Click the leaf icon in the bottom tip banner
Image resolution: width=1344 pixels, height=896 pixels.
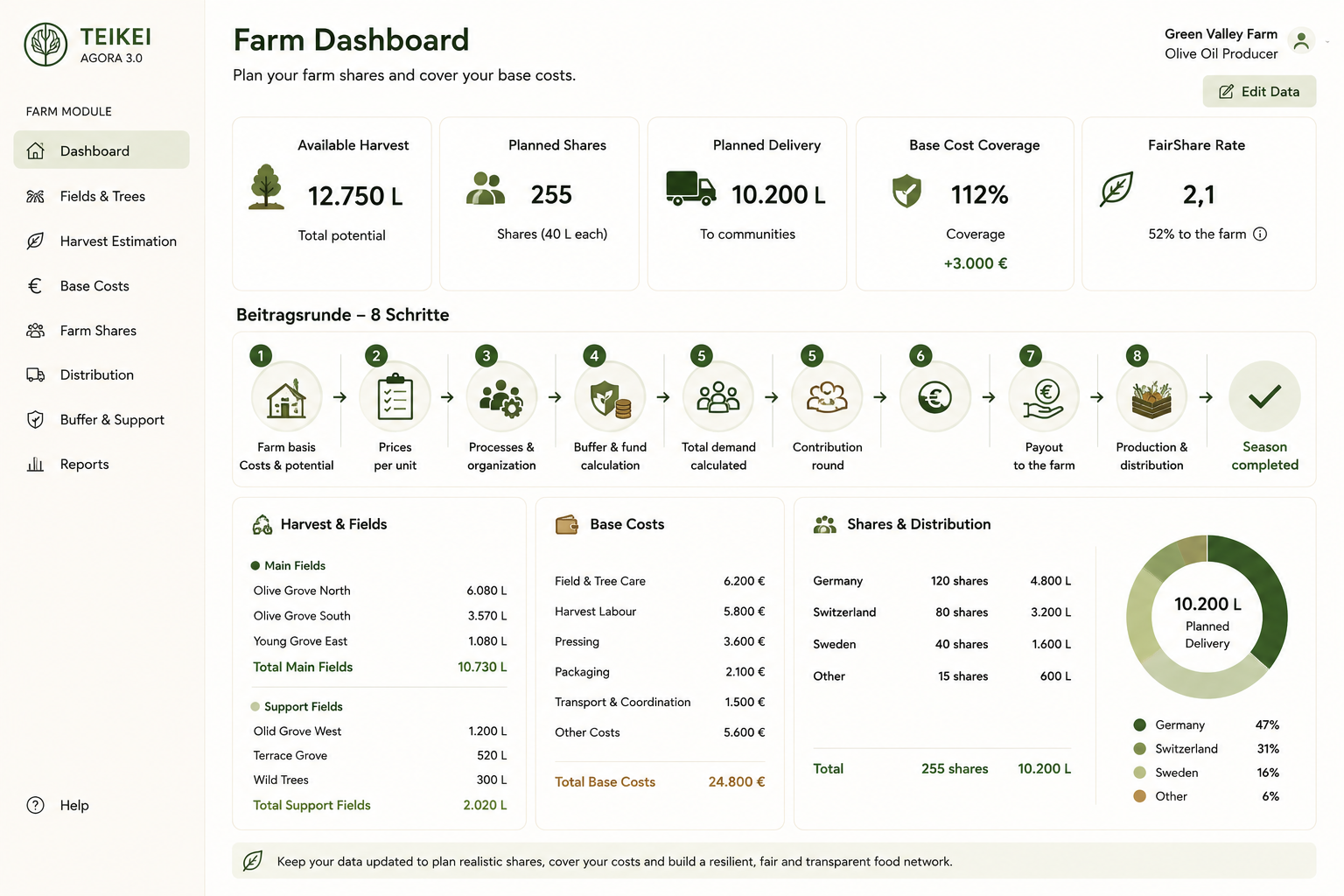tap(252, 861)
